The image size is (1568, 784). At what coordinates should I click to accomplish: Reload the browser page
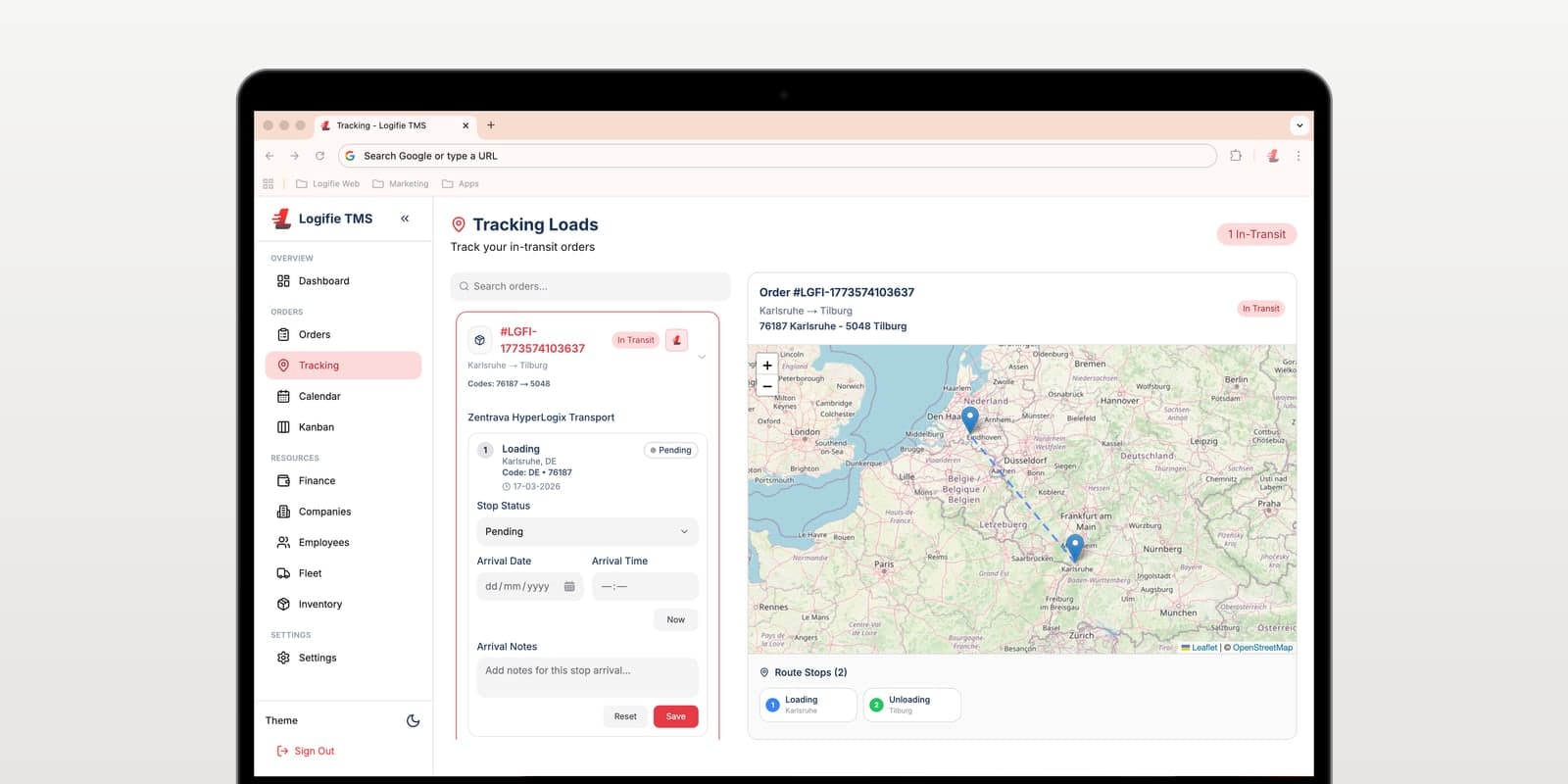coord(319,156)
